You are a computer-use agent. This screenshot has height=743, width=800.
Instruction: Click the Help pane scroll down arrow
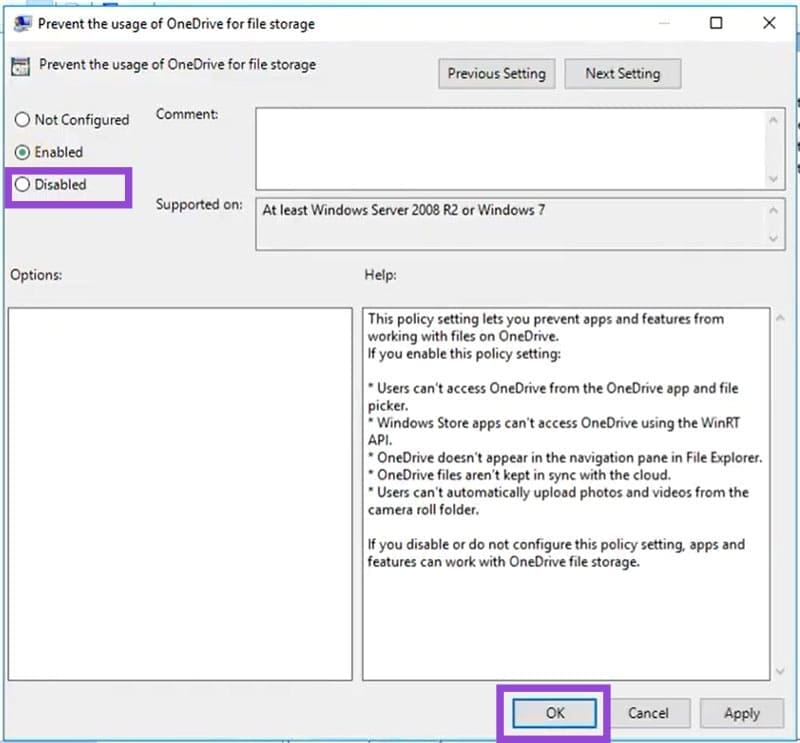(780, 671)
